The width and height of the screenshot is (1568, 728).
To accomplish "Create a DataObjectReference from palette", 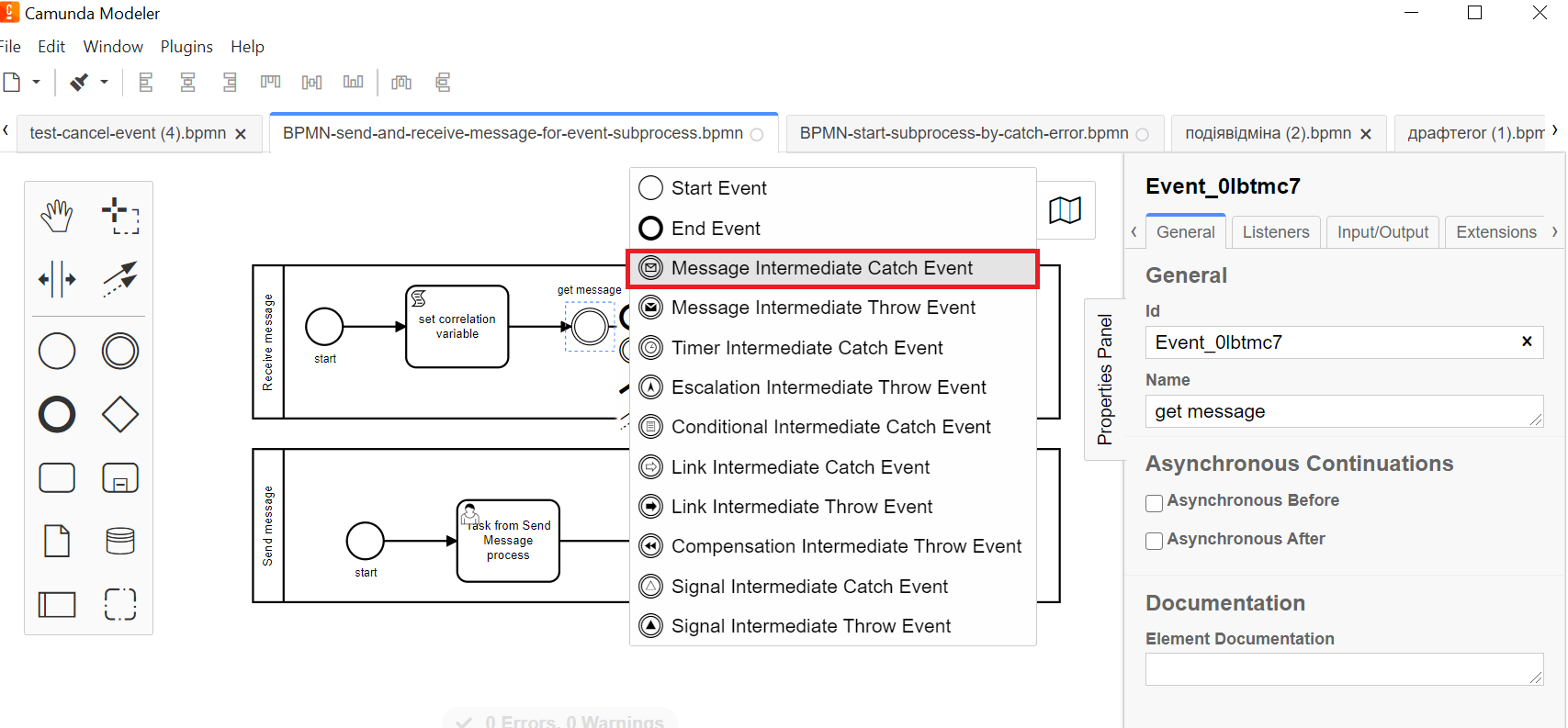I will 57,541.
